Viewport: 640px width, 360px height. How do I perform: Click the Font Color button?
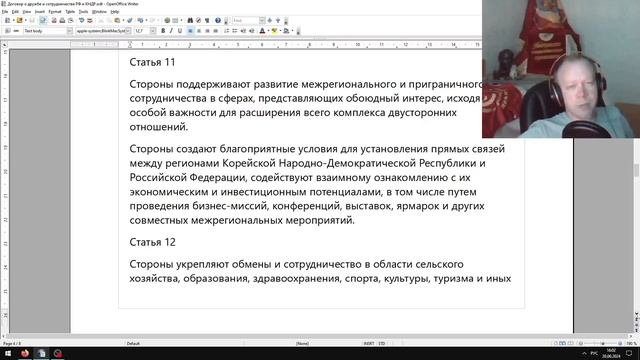262,31
